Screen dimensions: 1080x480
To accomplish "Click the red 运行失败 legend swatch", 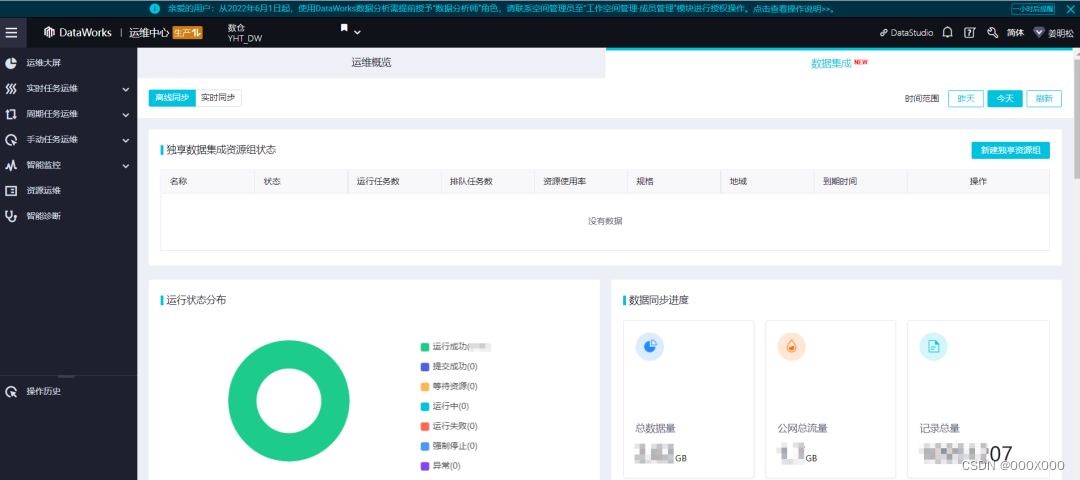I will coord(424,426).
